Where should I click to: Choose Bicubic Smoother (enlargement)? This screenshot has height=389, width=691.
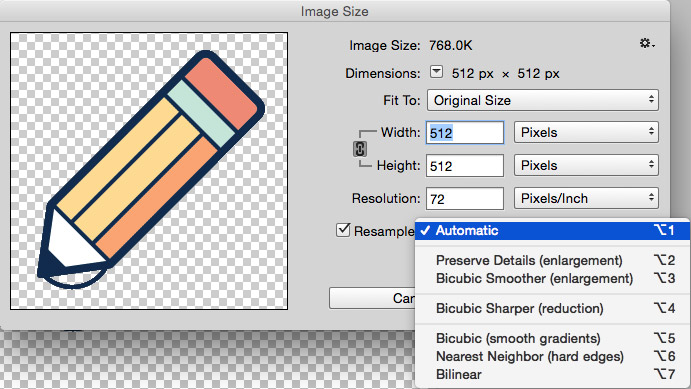click(x=552, y=278)
